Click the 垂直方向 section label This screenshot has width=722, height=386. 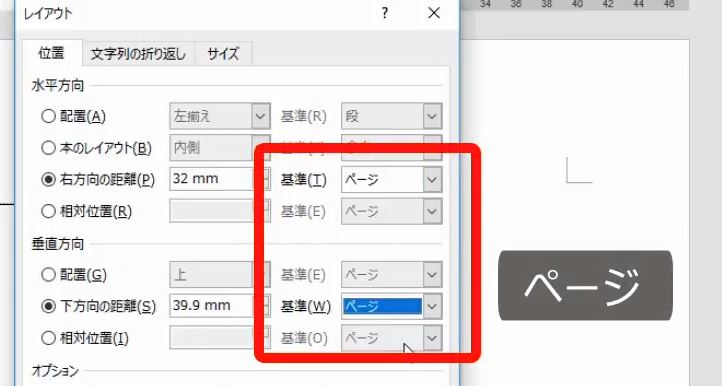pyautogui.click(x=58, y=244)
